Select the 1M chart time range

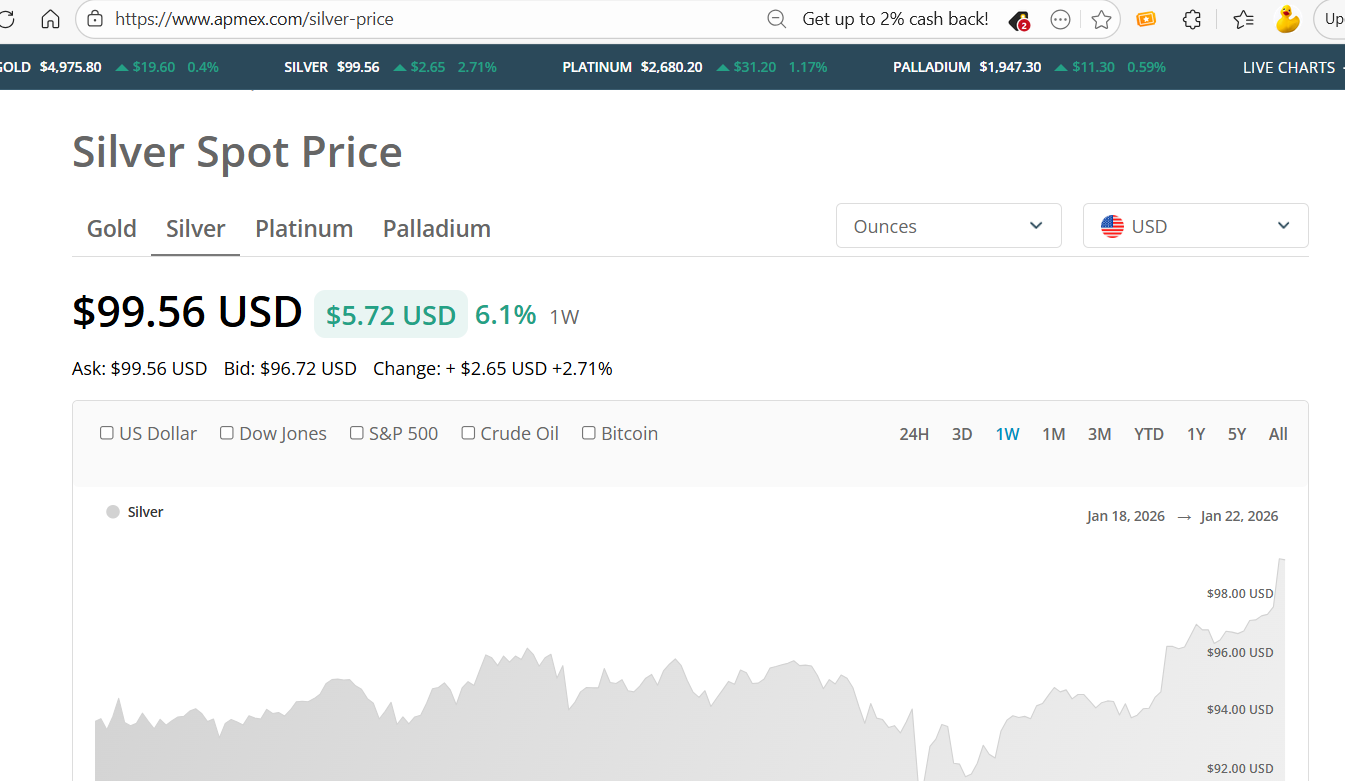pyautogui.click(x=1053, y=434)
